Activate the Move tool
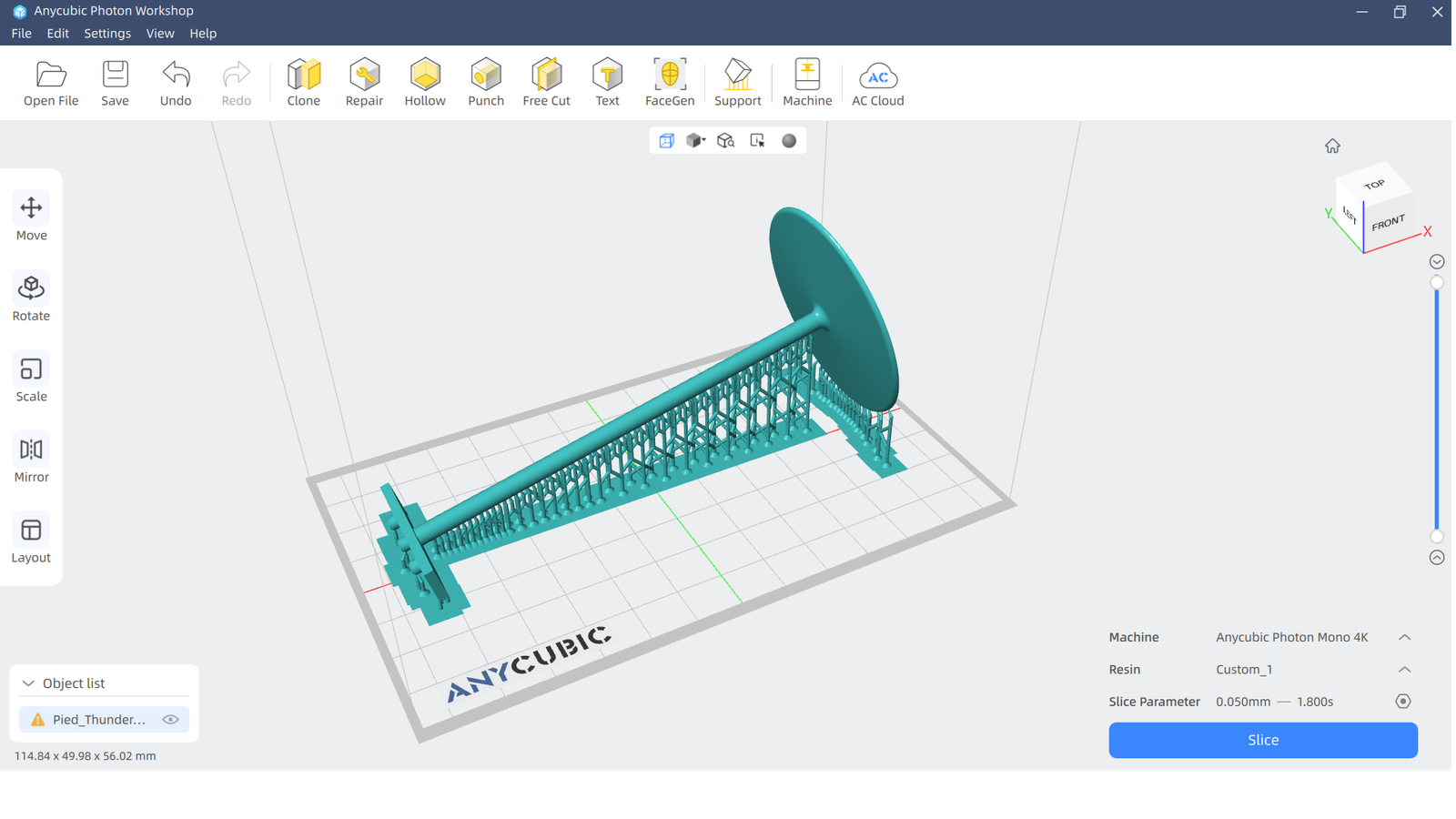Viewport: 1456px width, 819px height. point(31,218)
